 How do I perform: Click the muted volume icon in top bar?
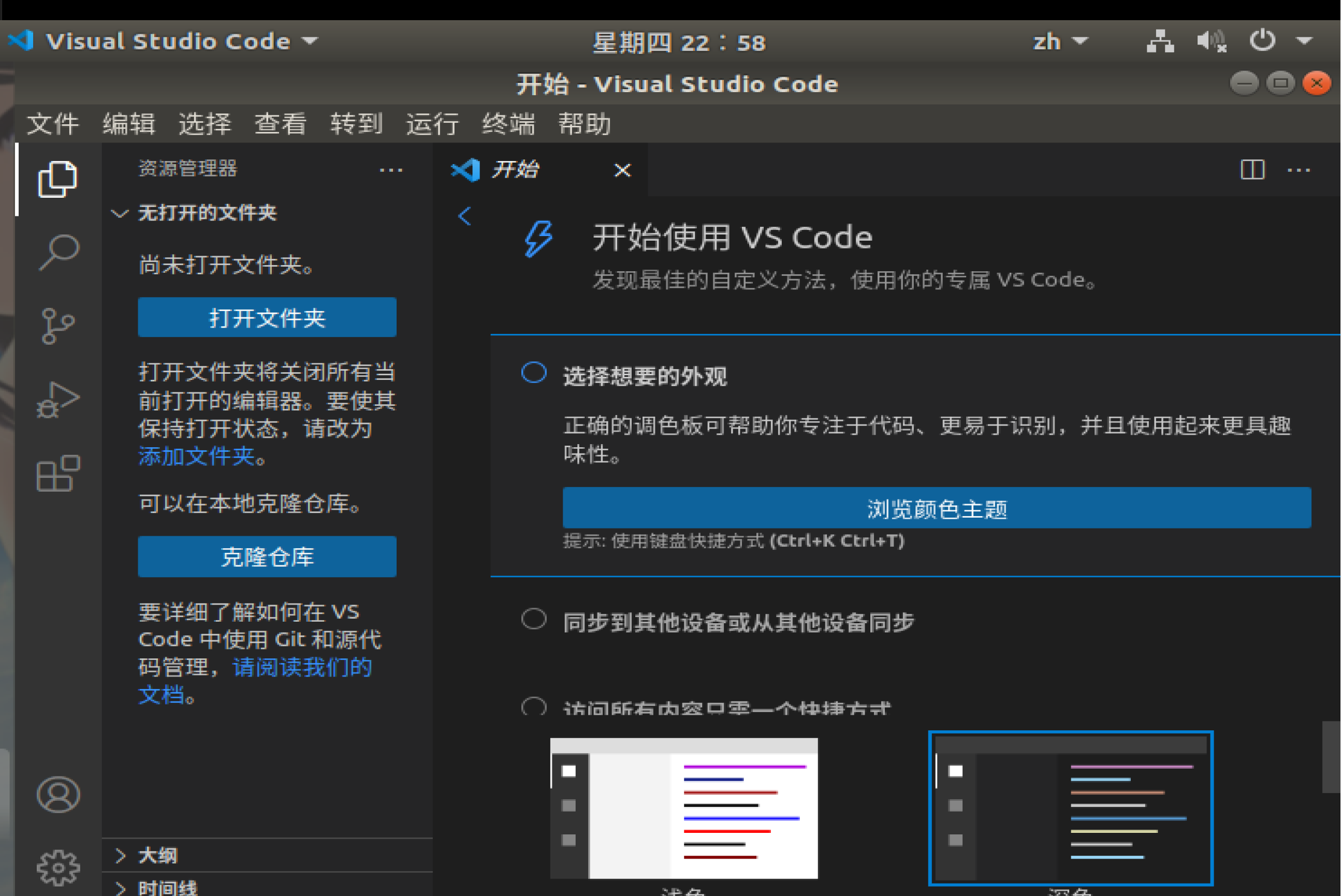(1211, 41)
